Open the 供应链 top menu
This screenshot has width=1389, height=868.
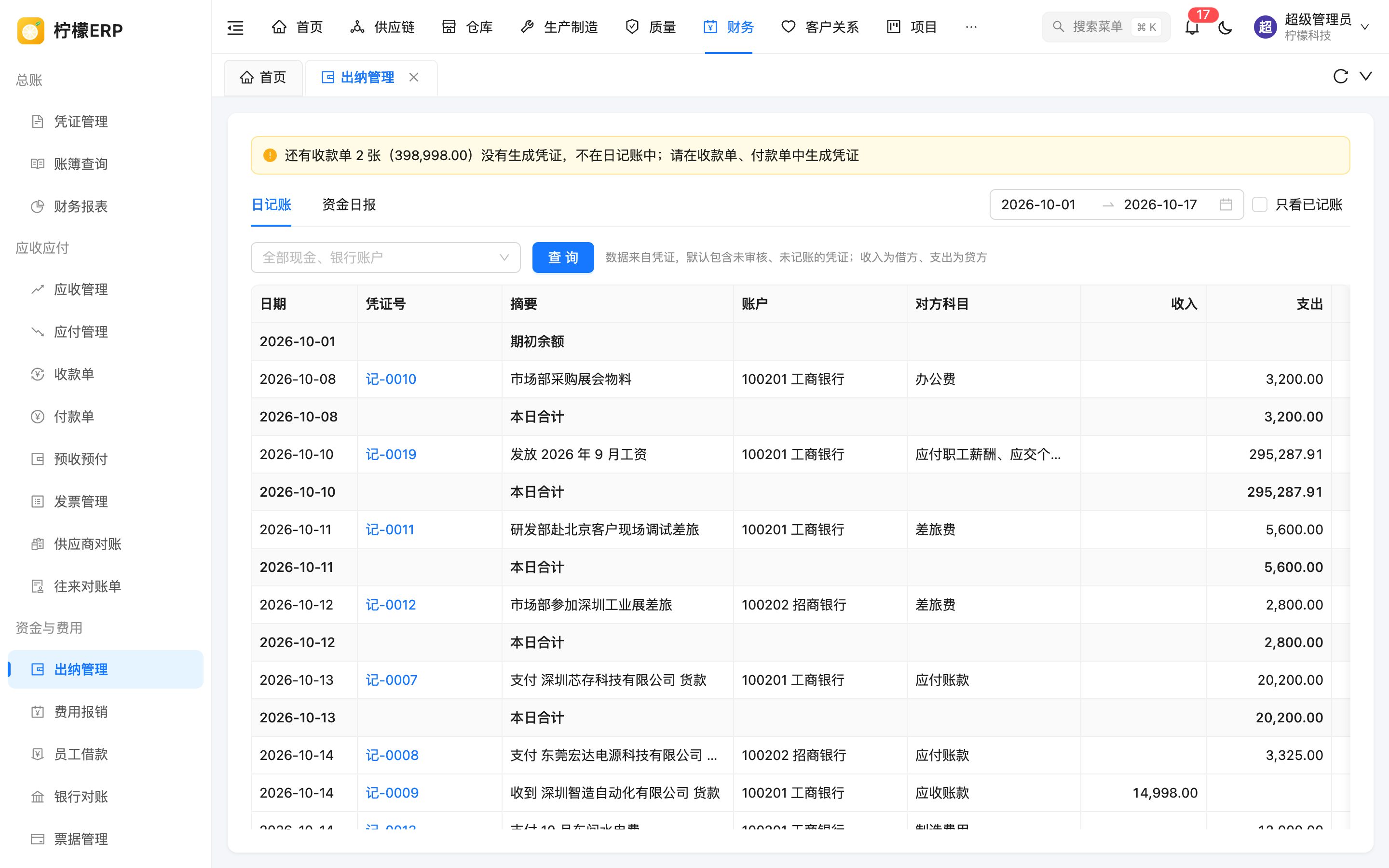click(382, 27)
